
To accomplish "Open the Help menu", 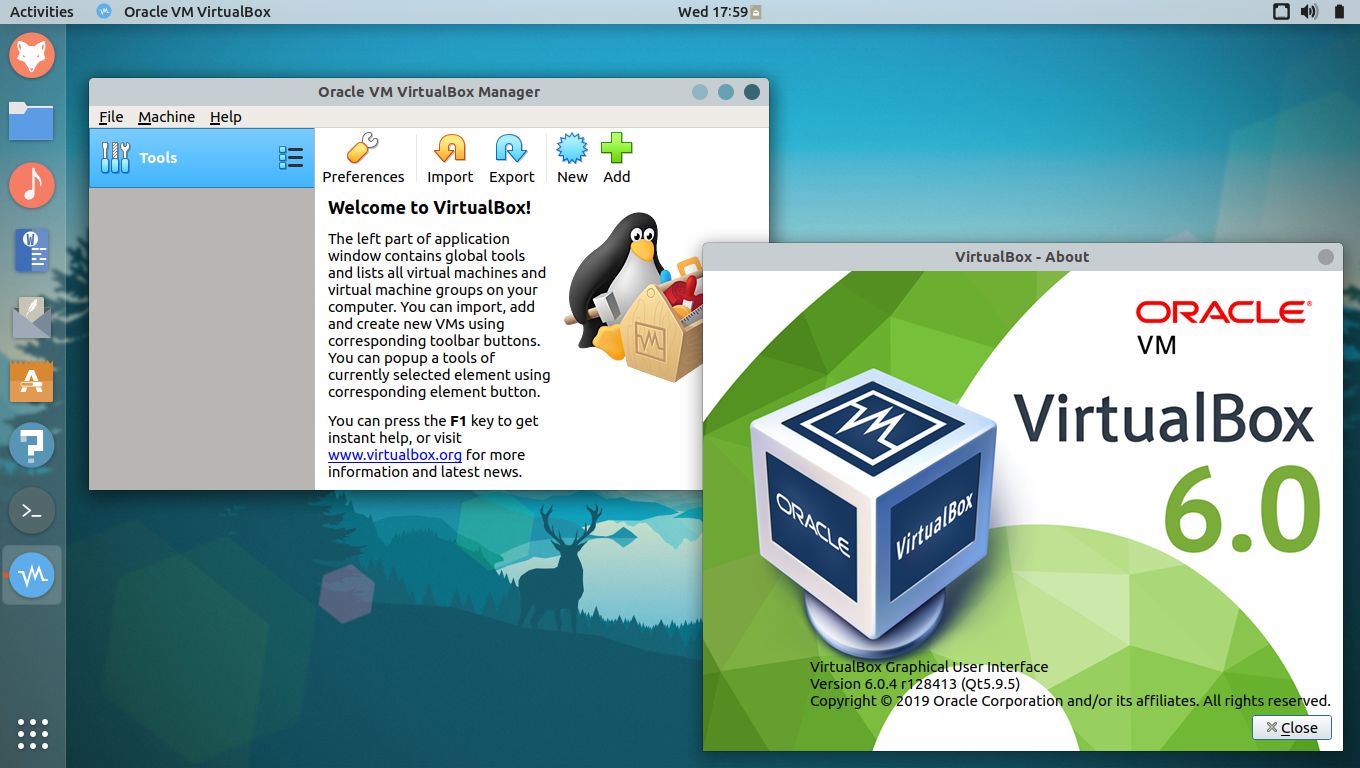I will click(226, 117).
